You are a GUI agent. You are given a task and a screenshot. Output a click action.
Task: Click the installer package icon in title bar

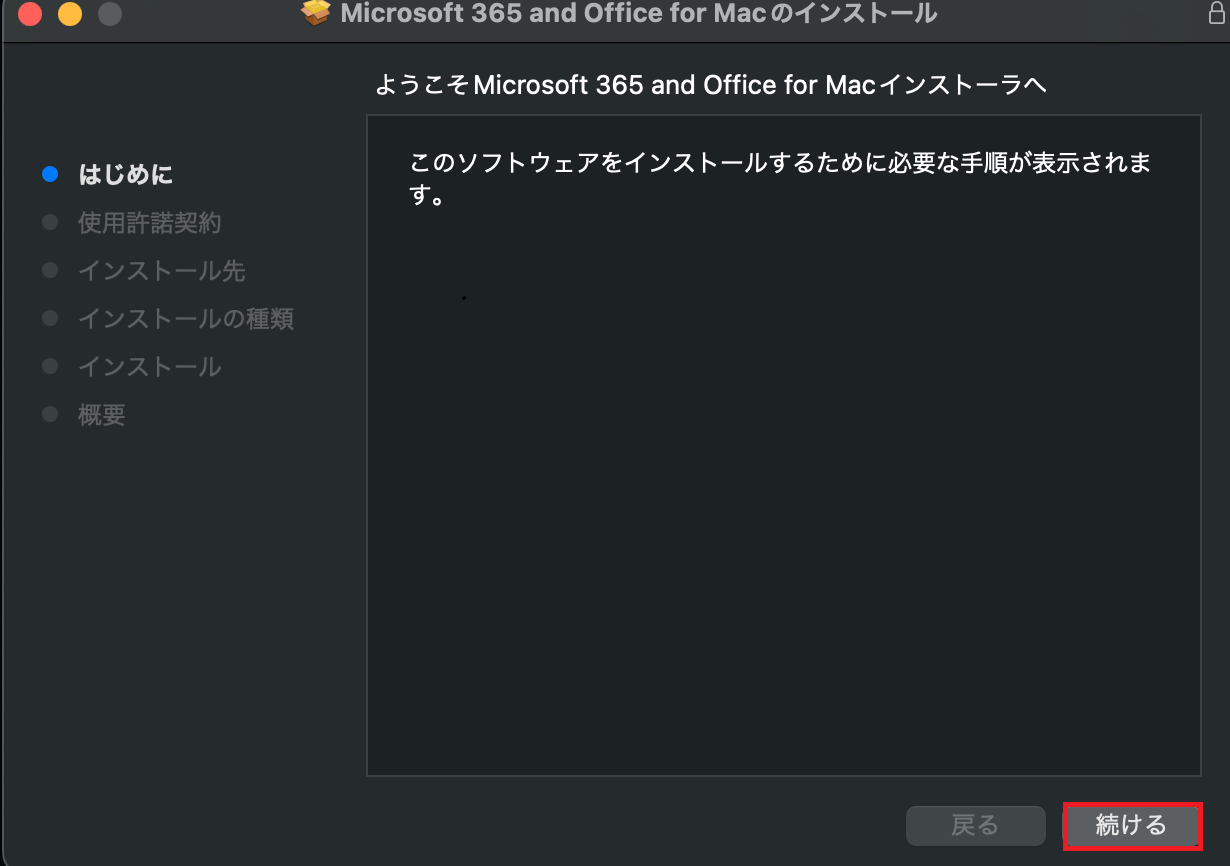[x=315, y=14]
